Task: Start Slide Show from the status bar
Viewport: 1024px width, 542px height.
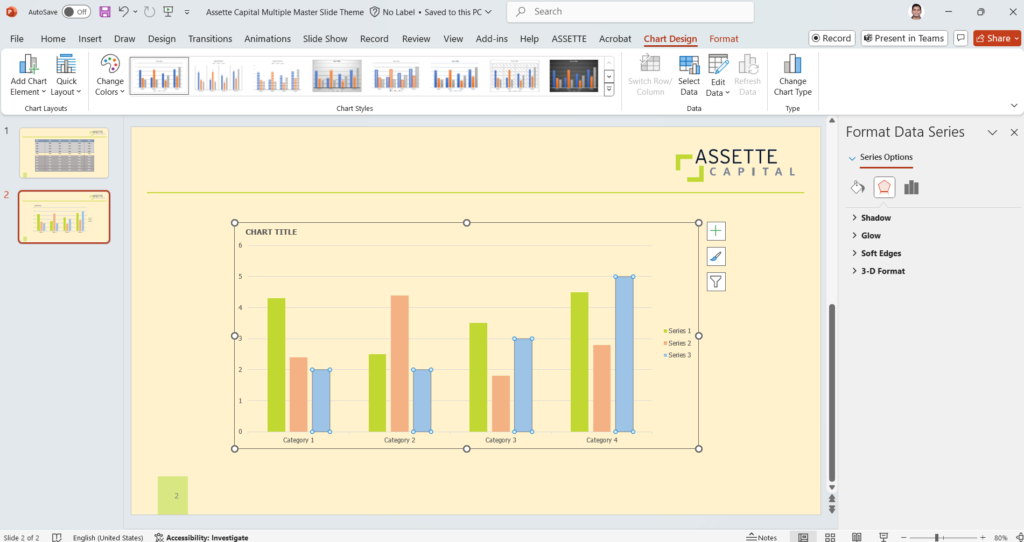Action: [883, 537]
